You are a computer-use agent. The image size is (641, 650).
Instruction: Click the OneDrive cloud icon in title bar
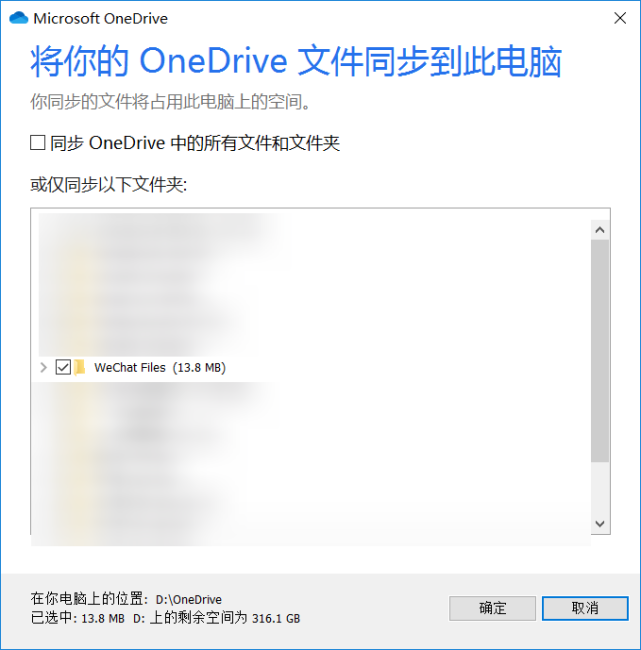pos(18,18)
